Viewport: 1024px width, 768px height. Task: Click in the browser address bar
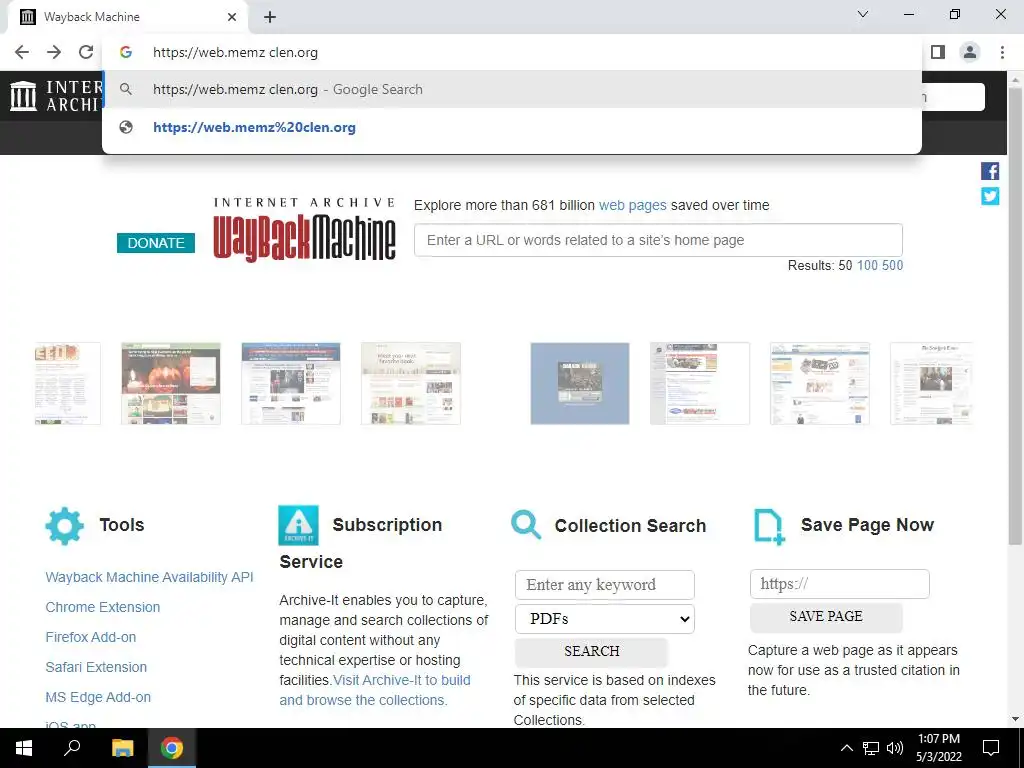point(512,52)
